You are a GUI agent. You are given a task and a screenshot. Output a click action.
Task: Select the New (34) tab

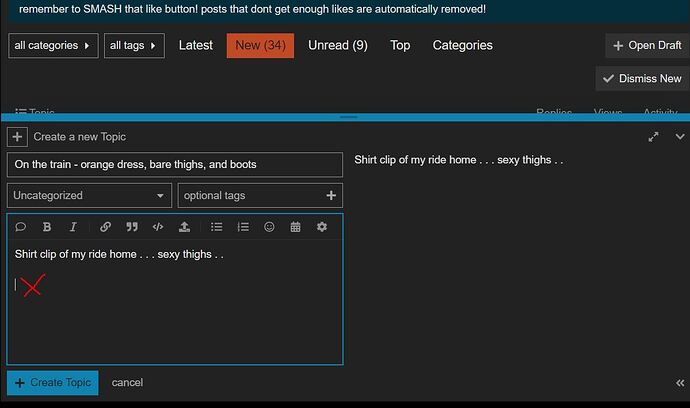260,45
